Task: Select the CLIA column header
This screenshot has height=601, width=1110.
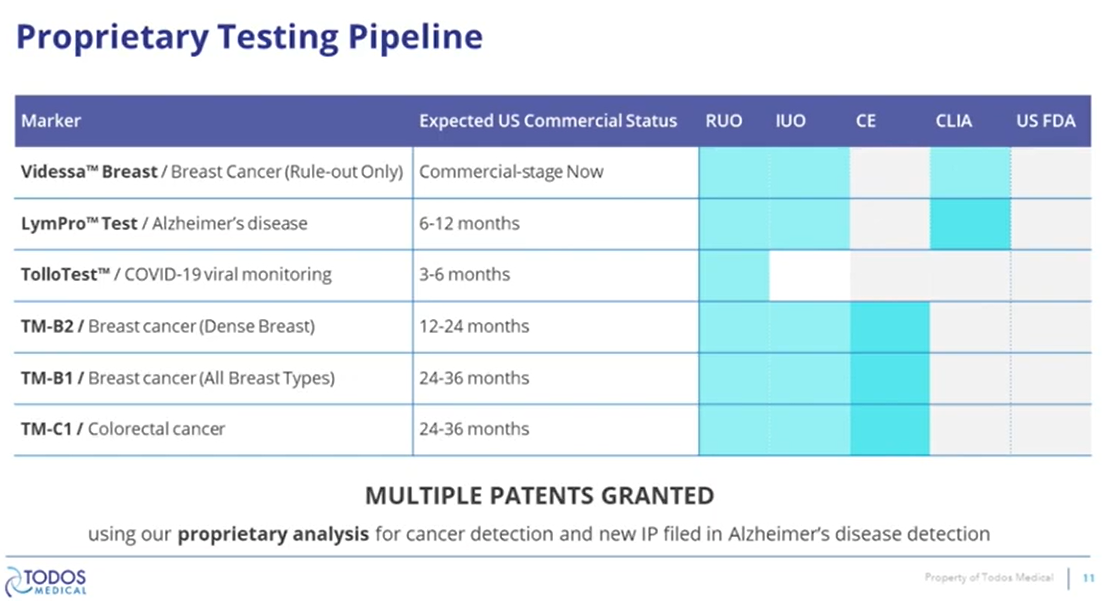Action: tap(953, 121)
